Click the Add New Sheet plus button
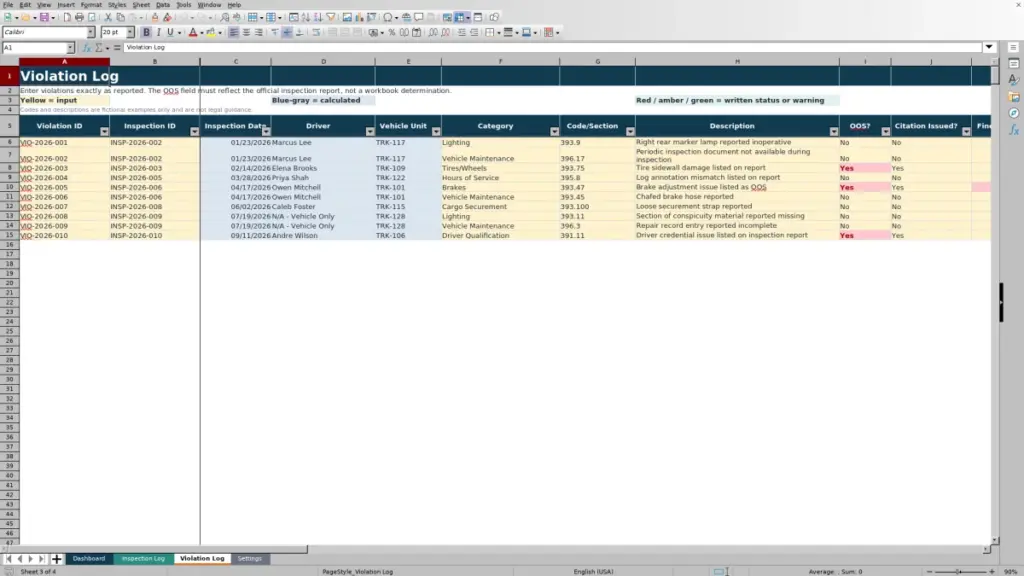The width and height of the screenshot is (1024, 576). (56, 559)
